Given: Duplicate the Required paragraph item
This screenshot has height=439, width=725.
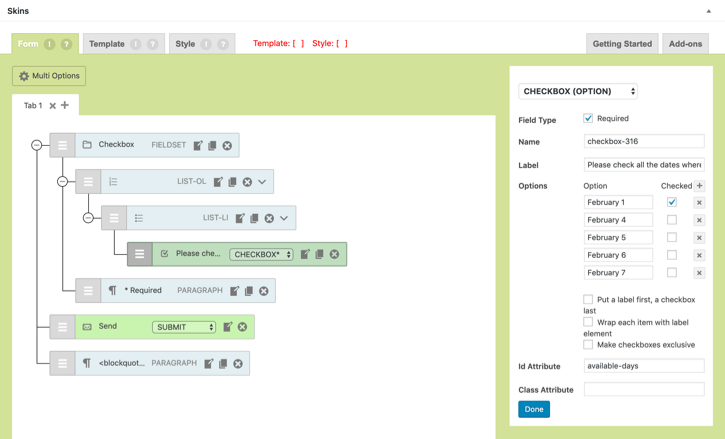Looking at the screenshot, I should (249, 291).
